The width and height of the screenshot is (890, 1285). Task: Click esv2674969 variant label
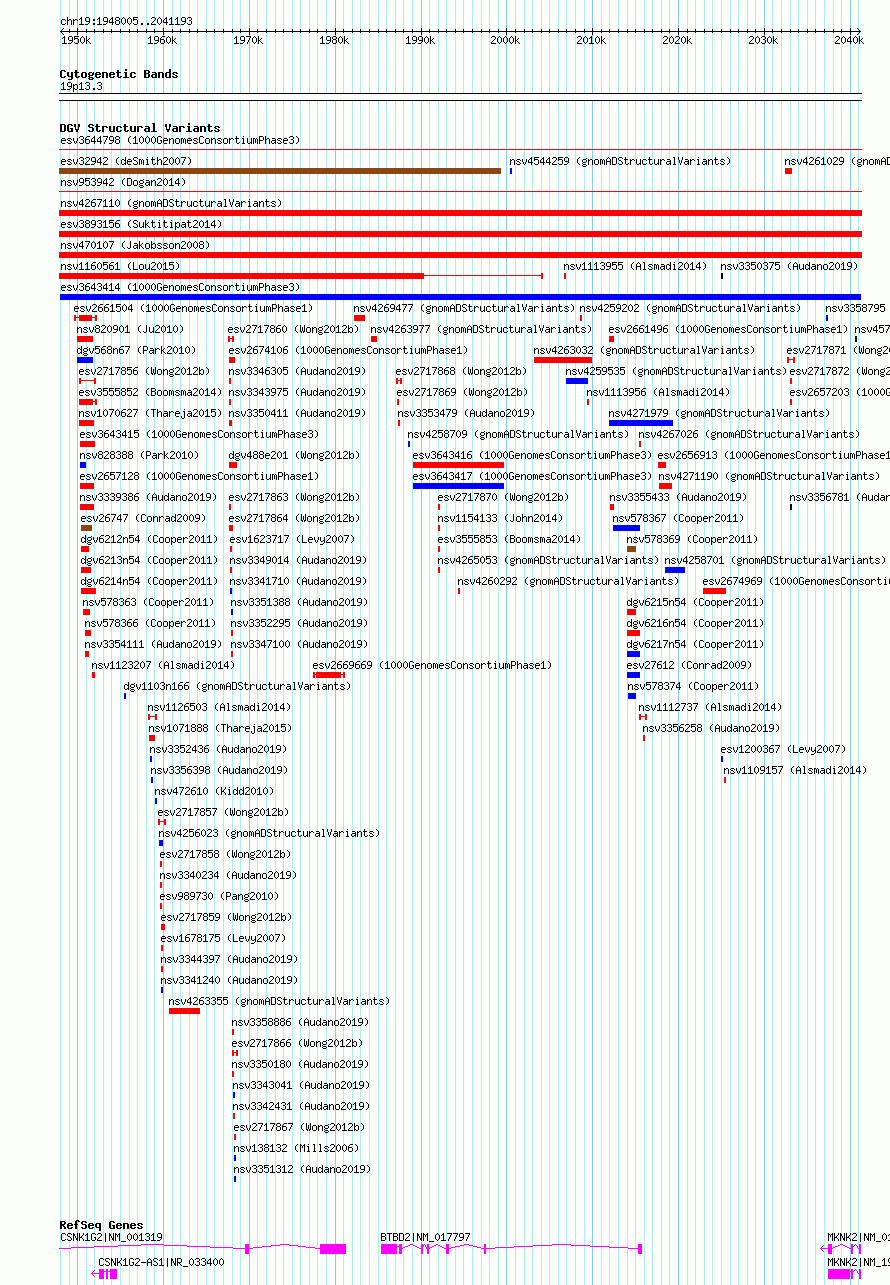(796, 581)
